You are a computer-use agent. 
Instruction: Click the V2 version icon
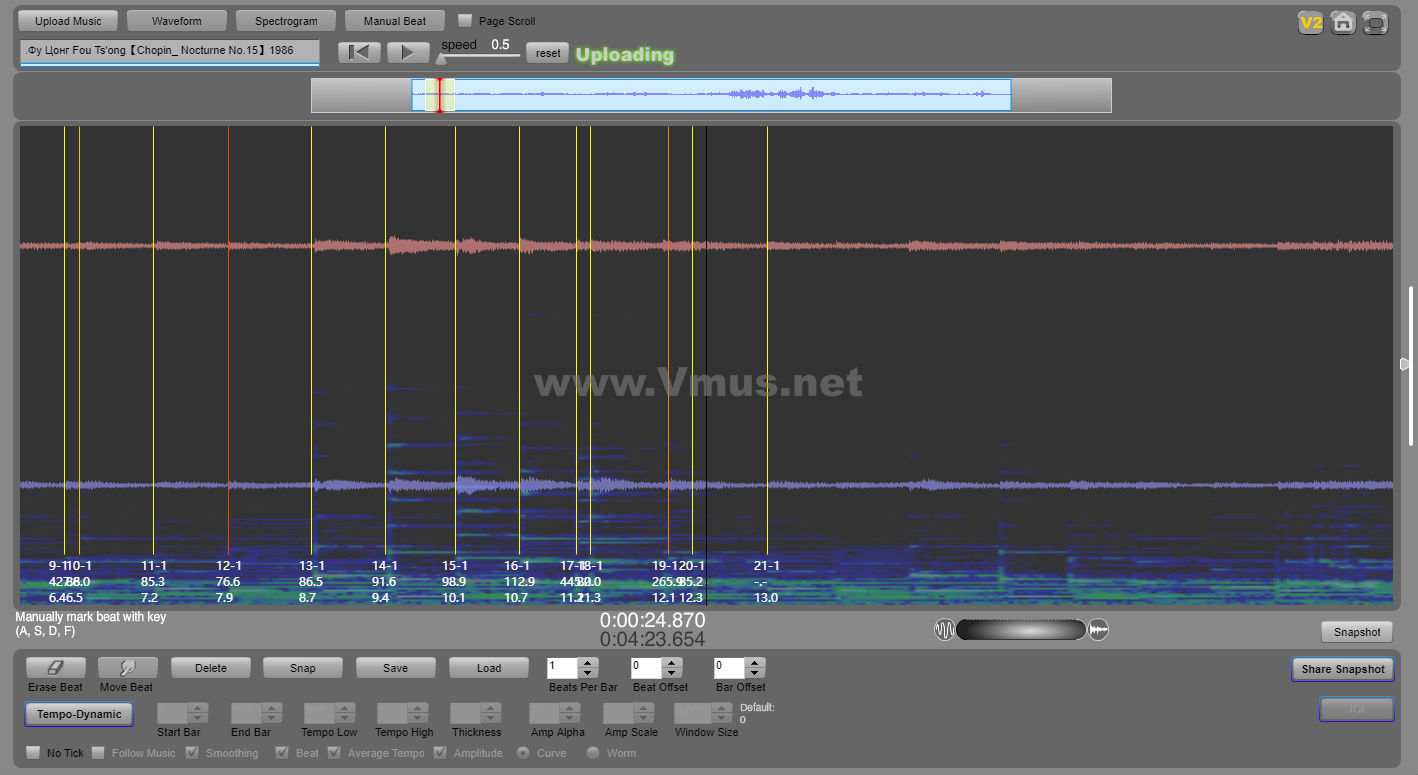click(x=1310, y=22)
